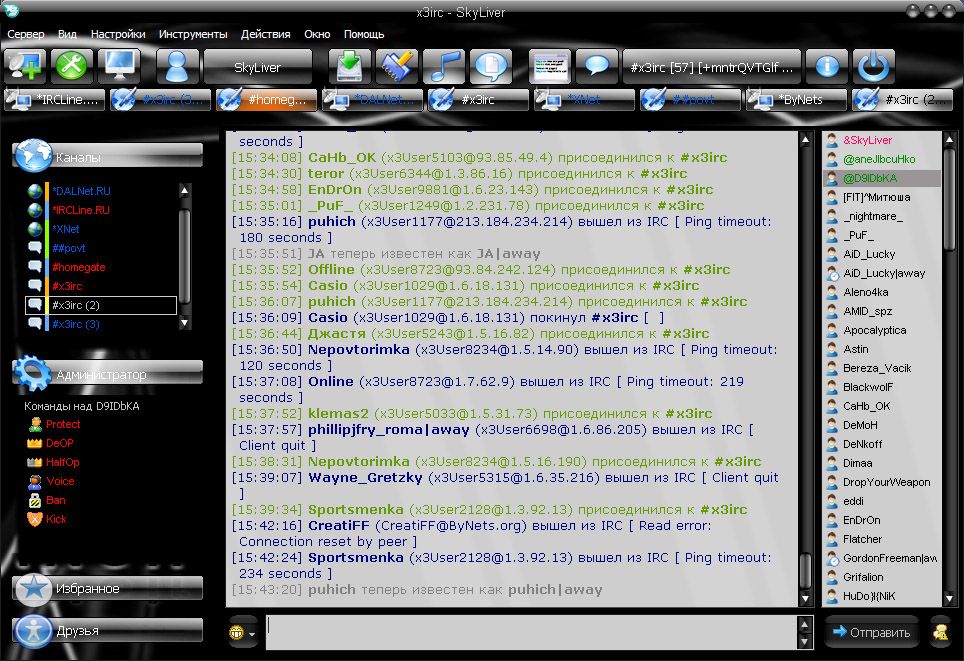Select *IRCLine.RU in channel list
Screen dimensions: 964x661
click(x=81, y=210)
